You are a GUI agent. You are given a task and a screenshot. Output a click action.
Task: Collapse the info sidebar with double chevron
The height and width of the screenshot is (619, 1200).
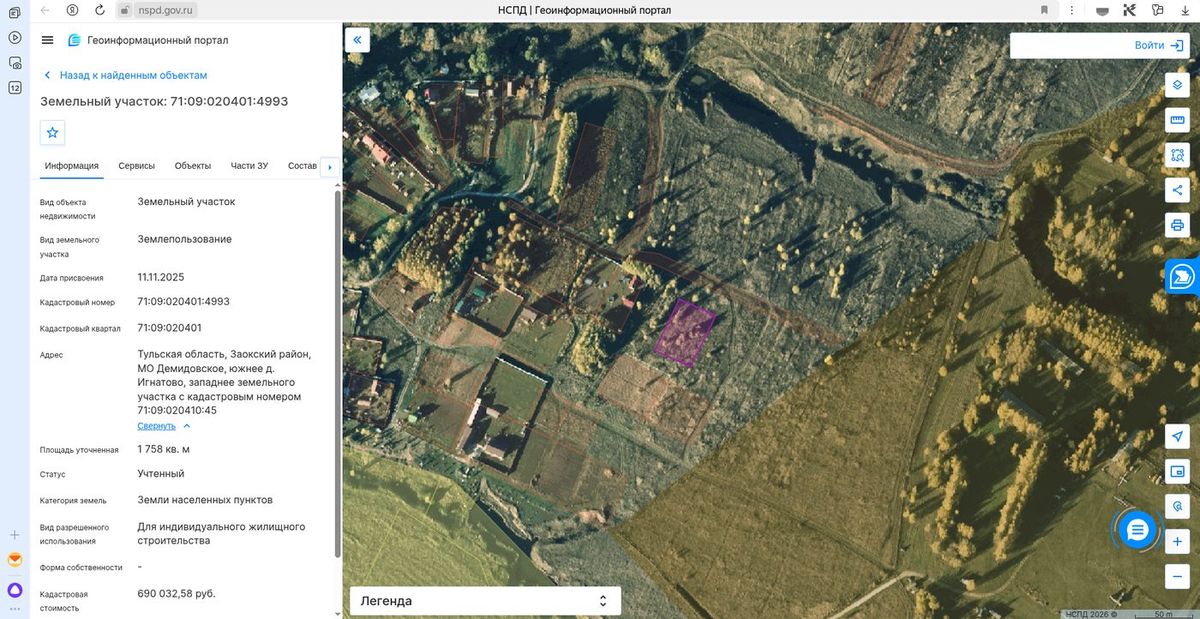(358, 40)
